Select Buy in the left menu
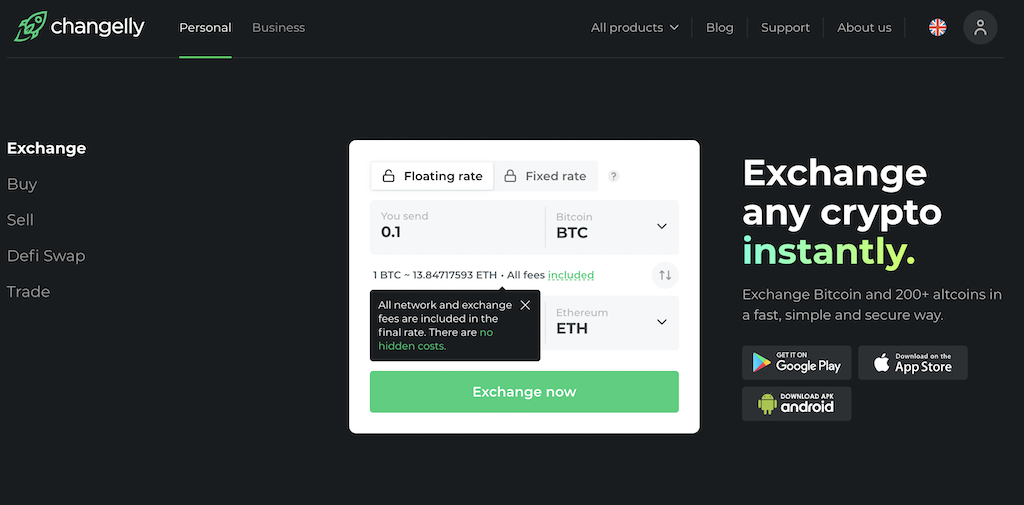The height and width of the screenshot is (505, 1024). click(x=22, y=184)
